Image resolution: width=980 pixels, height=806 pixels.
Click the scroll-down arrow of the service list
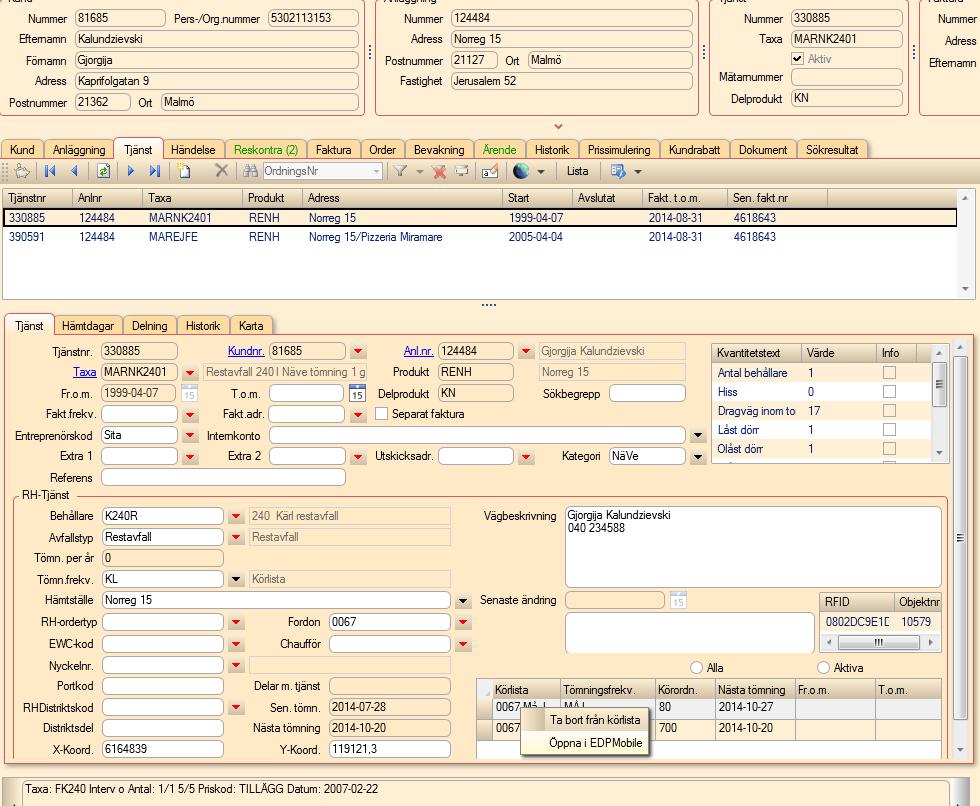pyautogui.click(x=965, y=289)
